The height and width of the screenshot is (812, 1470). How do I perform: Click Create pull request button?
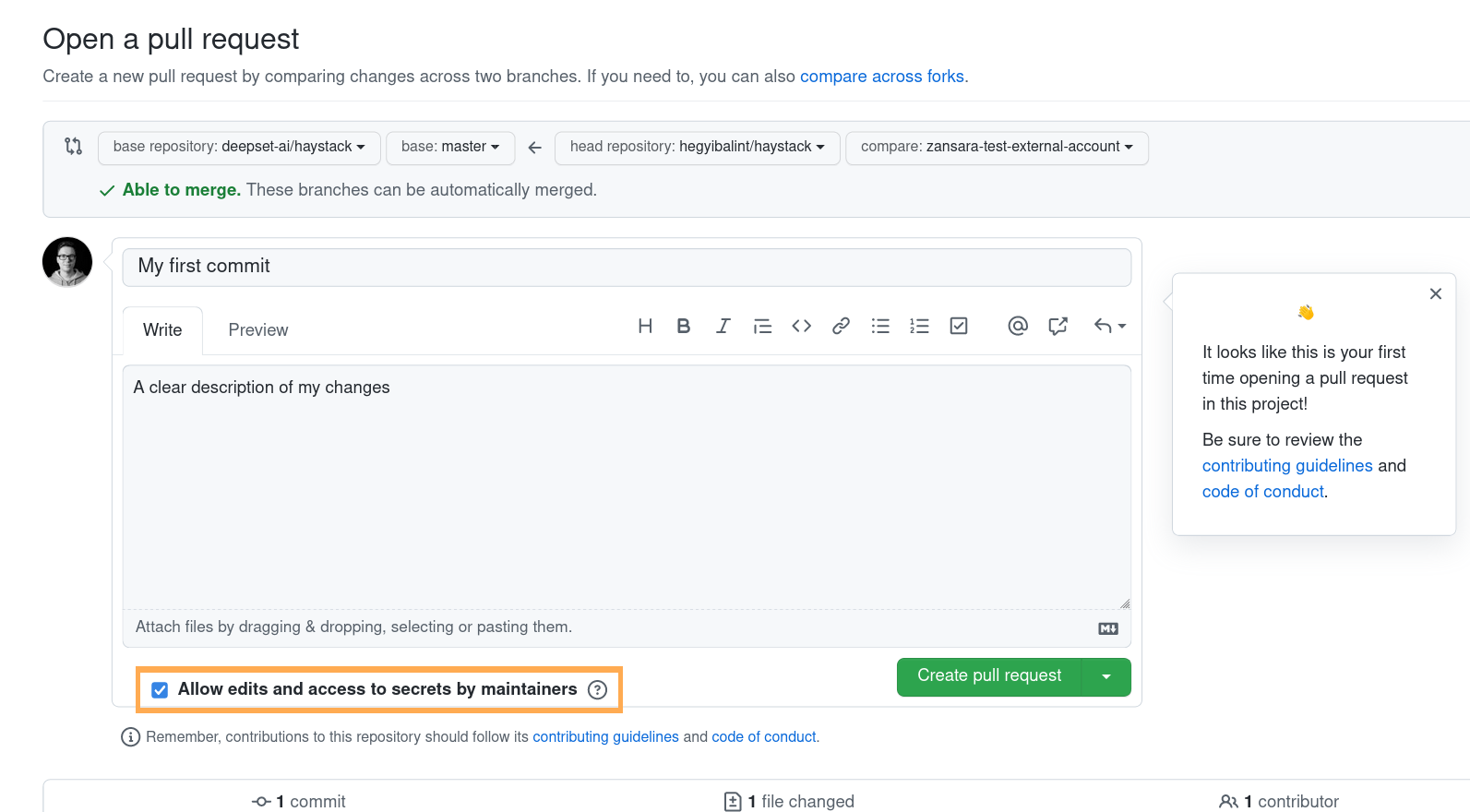pyautogui.click(x=988, y=676)
